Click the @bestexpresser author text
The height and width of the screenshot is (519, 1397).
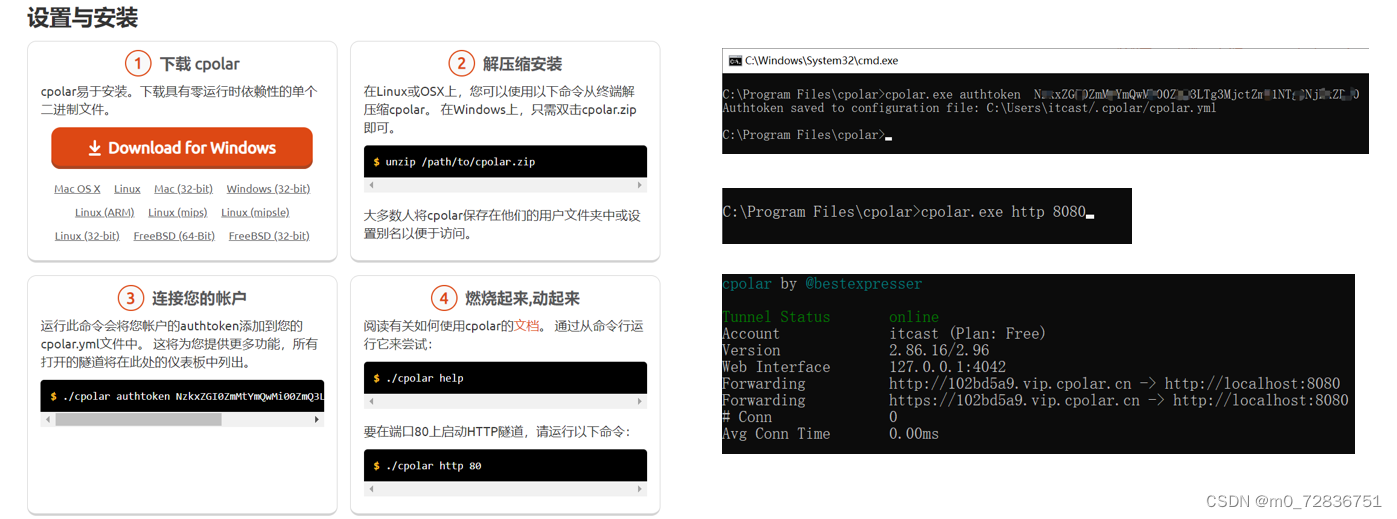(x=864, y=284)
